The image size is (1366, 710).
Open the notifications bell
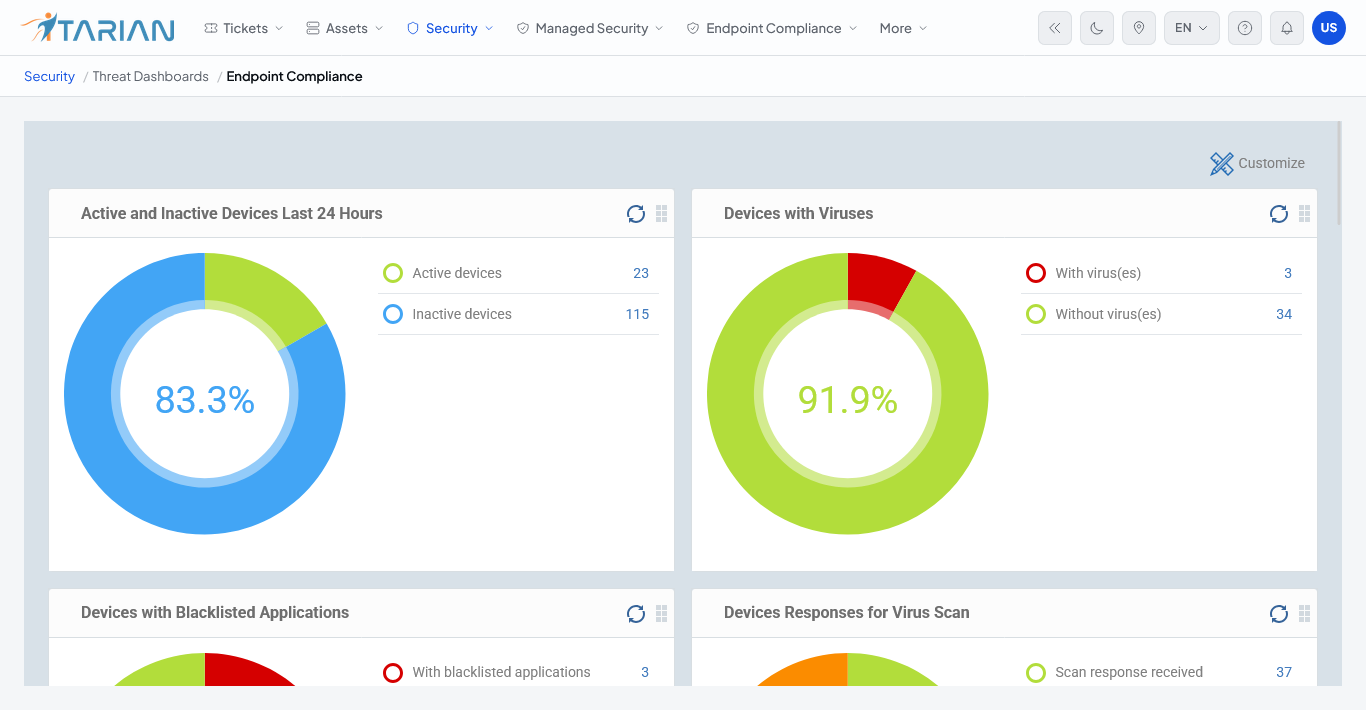point(1287,28)
